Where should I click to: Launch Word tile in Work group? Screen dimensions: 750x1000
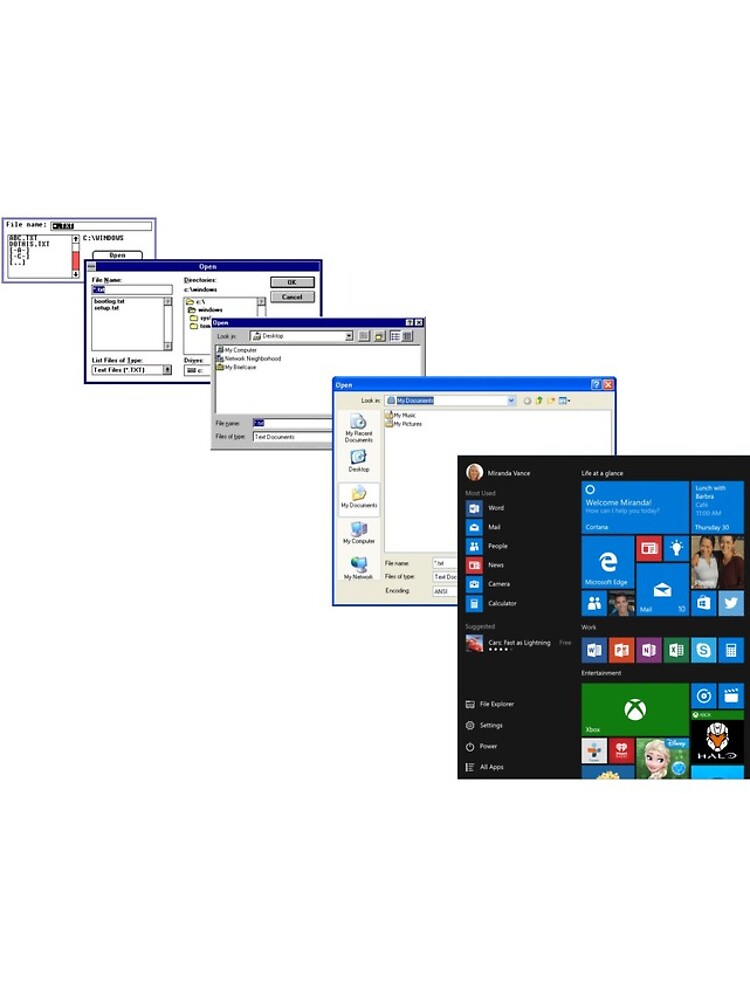click(x=594, y=650)
